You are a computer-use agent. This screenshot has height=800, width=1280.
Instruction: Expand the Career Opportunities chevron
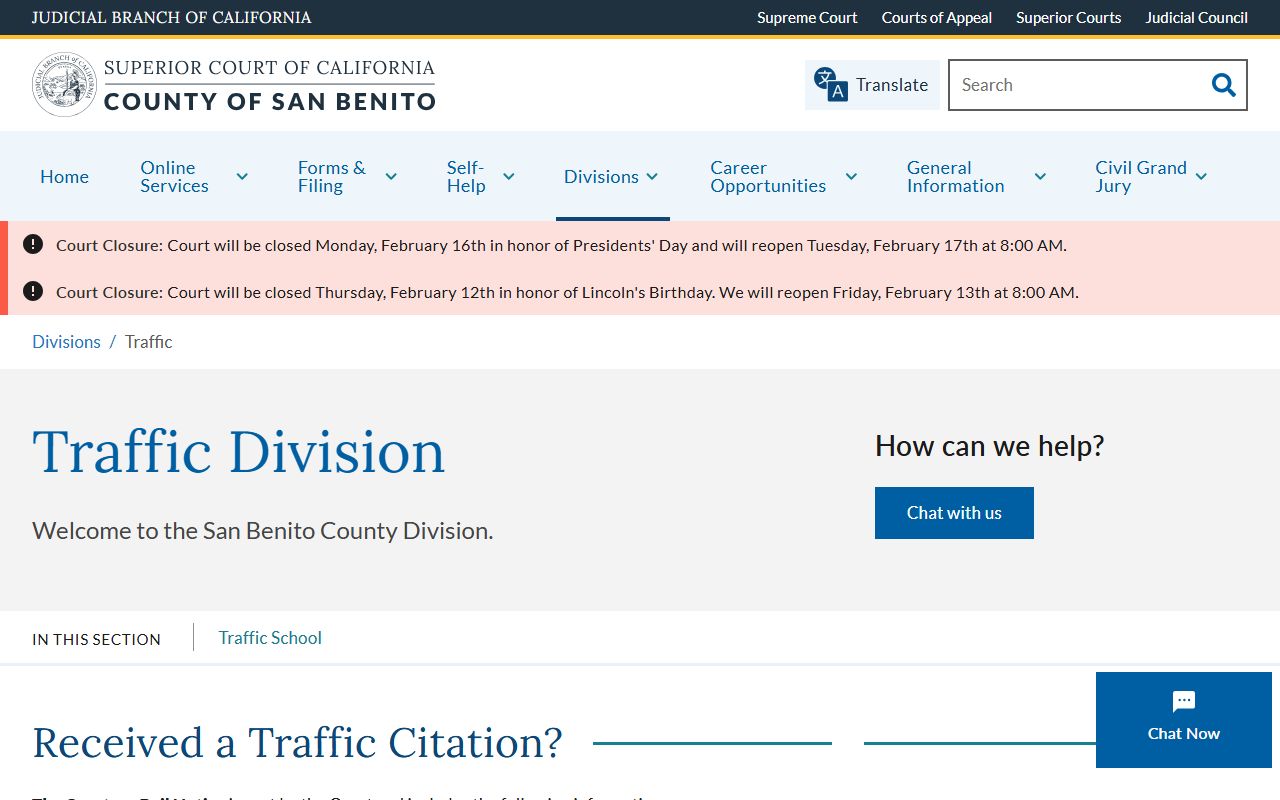851,177
